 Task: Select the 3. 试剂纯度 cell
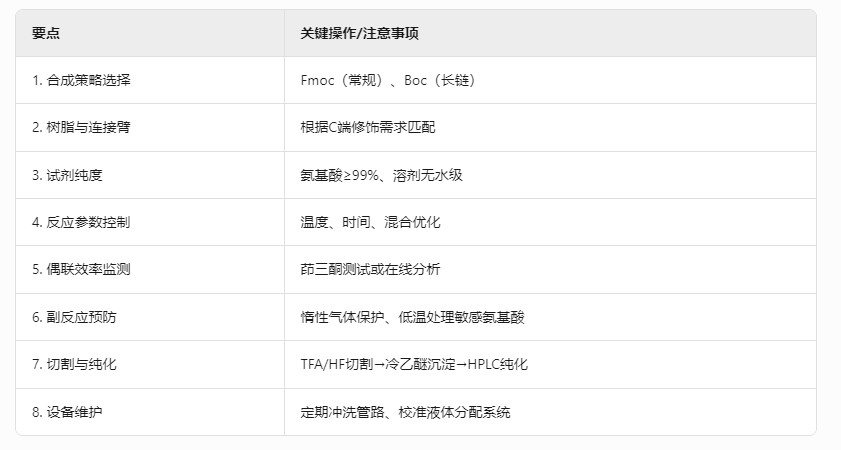pyautogui.click(x=150, y=175)
